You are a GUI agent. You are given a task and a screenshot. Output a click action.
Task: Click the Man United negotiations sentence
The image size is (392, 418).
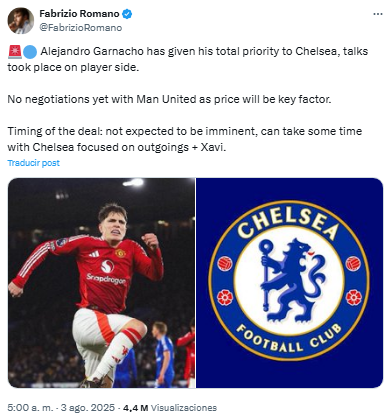tap(169, 99)
